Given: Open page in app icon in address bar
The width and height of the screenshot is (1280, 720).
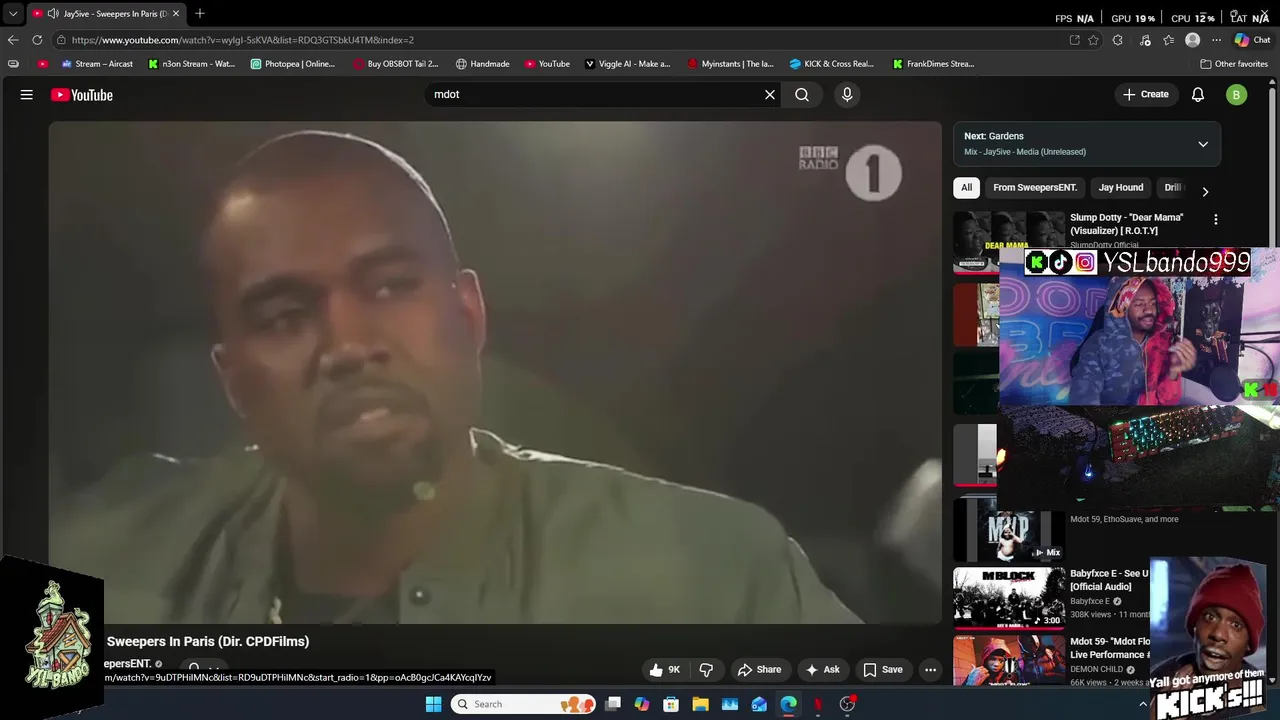Looking at the screenshot, I should coord(1074,40).
